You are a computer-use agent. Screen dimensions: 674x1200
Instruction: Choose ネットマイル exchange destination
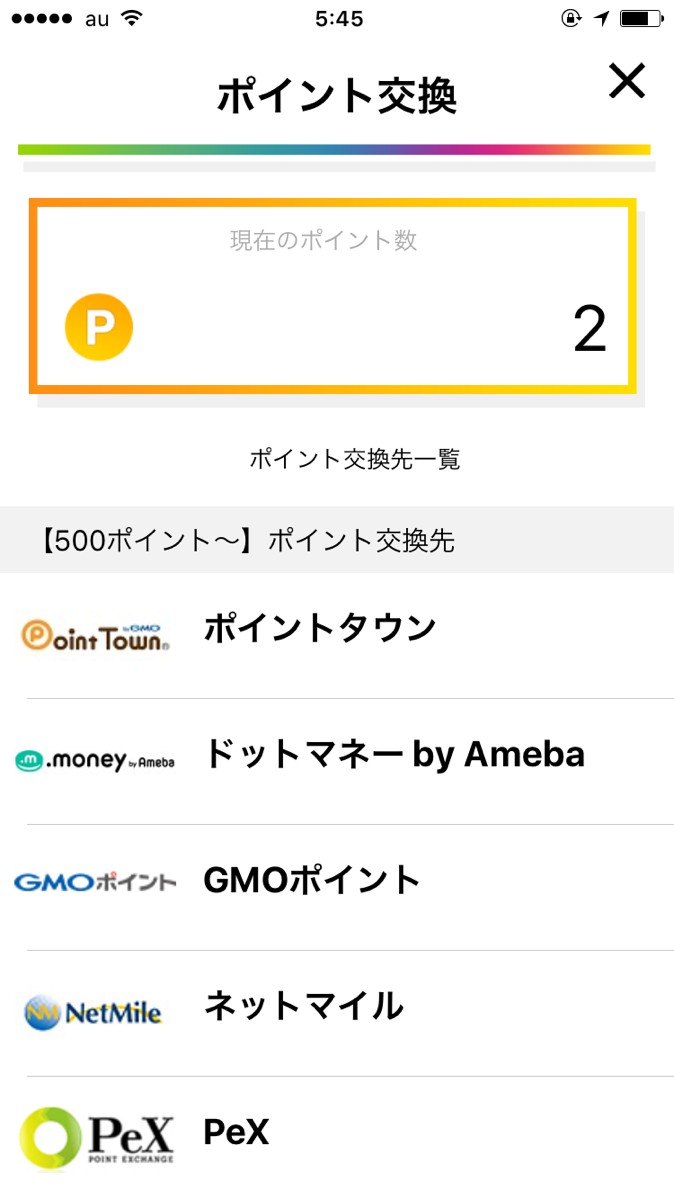pos(304,1006)
